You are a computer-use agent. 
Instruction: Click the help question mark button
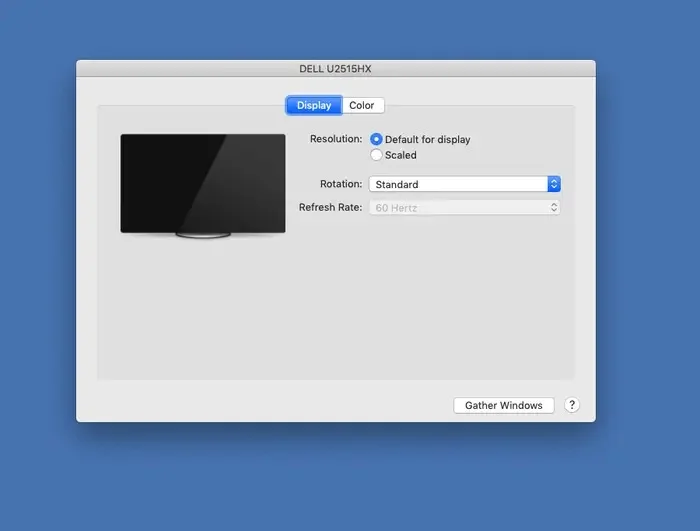tap(572, 405)
